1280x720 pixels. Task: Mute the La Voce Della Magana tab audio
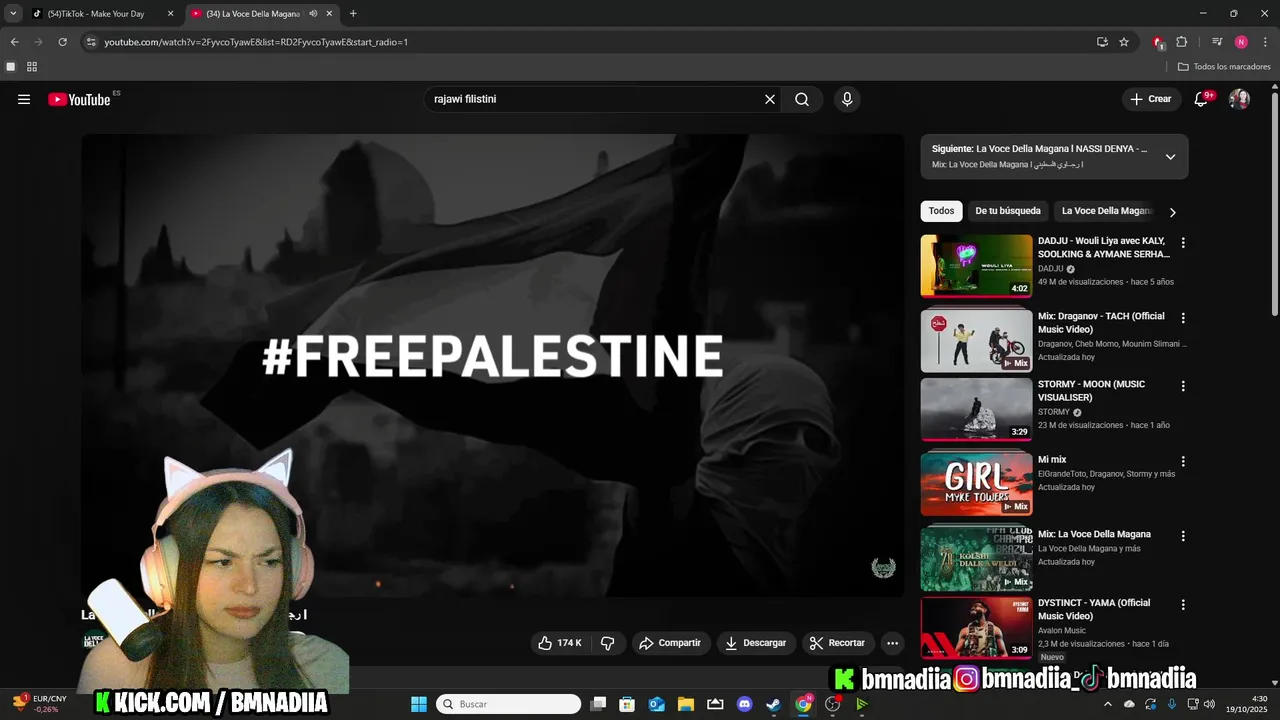point(314,14)
